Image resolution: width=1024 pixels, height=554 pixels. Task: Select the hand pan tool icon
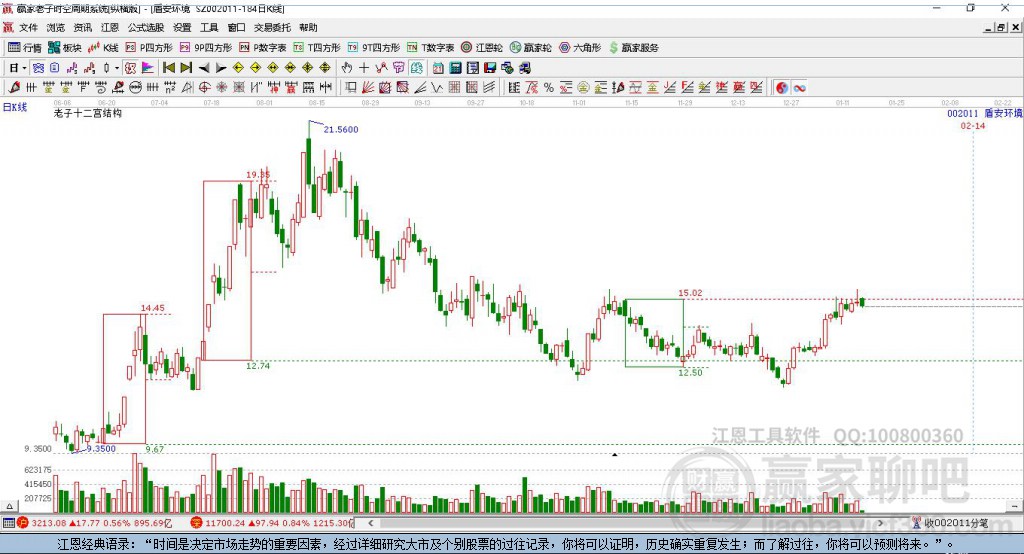[346, 68]
